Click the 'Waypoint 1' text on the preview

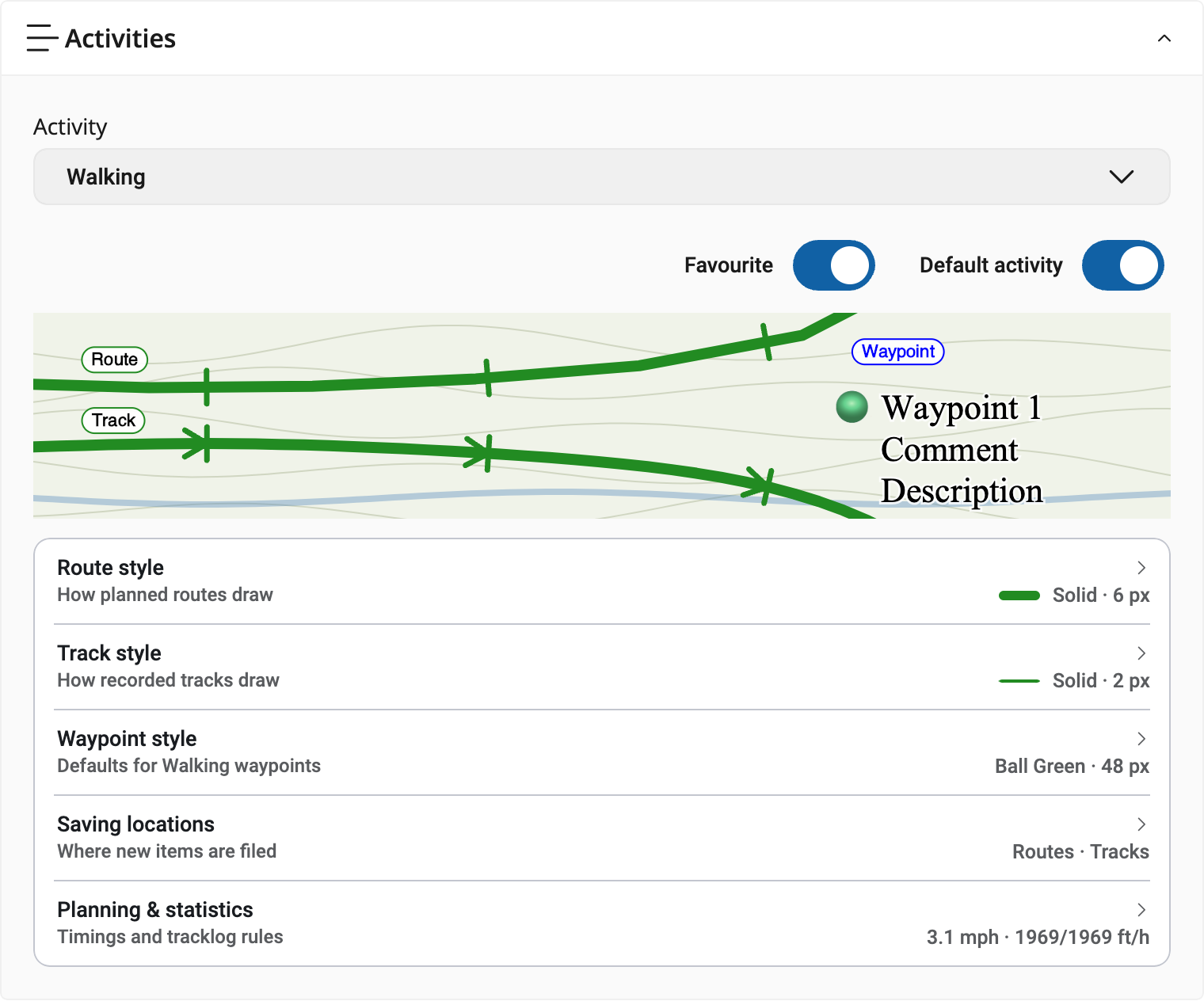point(961,408)
